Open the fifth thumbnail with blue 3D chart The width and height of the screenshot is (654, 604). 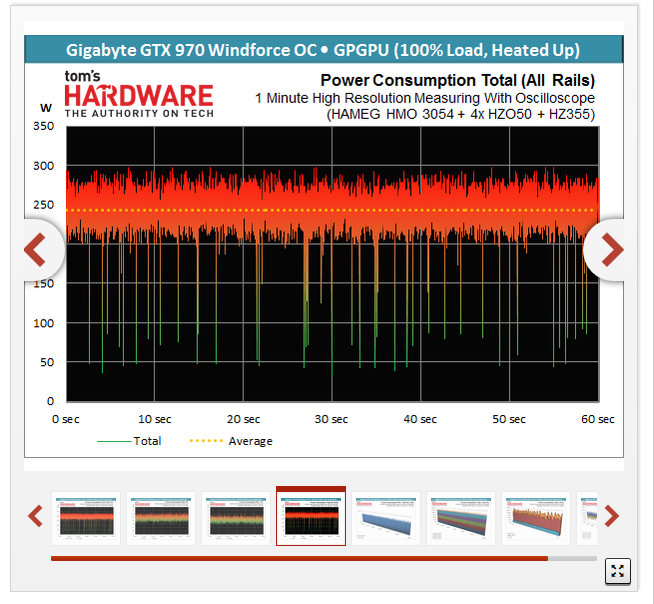[x=386, y=518]
